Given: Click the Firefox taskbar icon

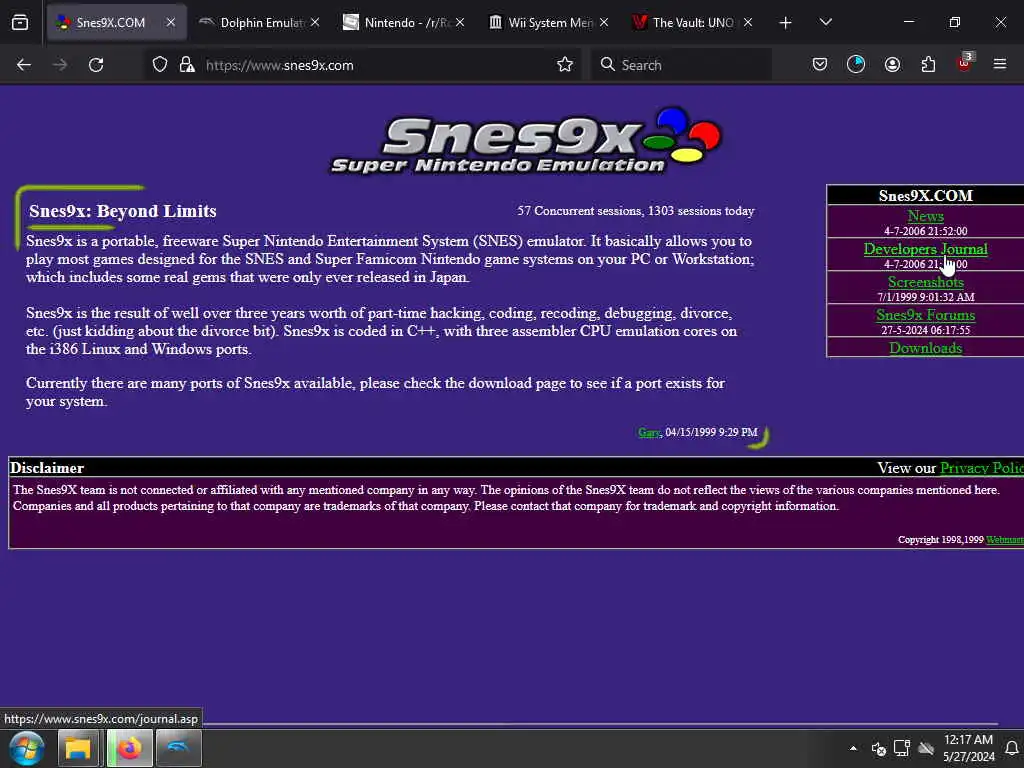Looking at the screenshot, I should [129, 748].
